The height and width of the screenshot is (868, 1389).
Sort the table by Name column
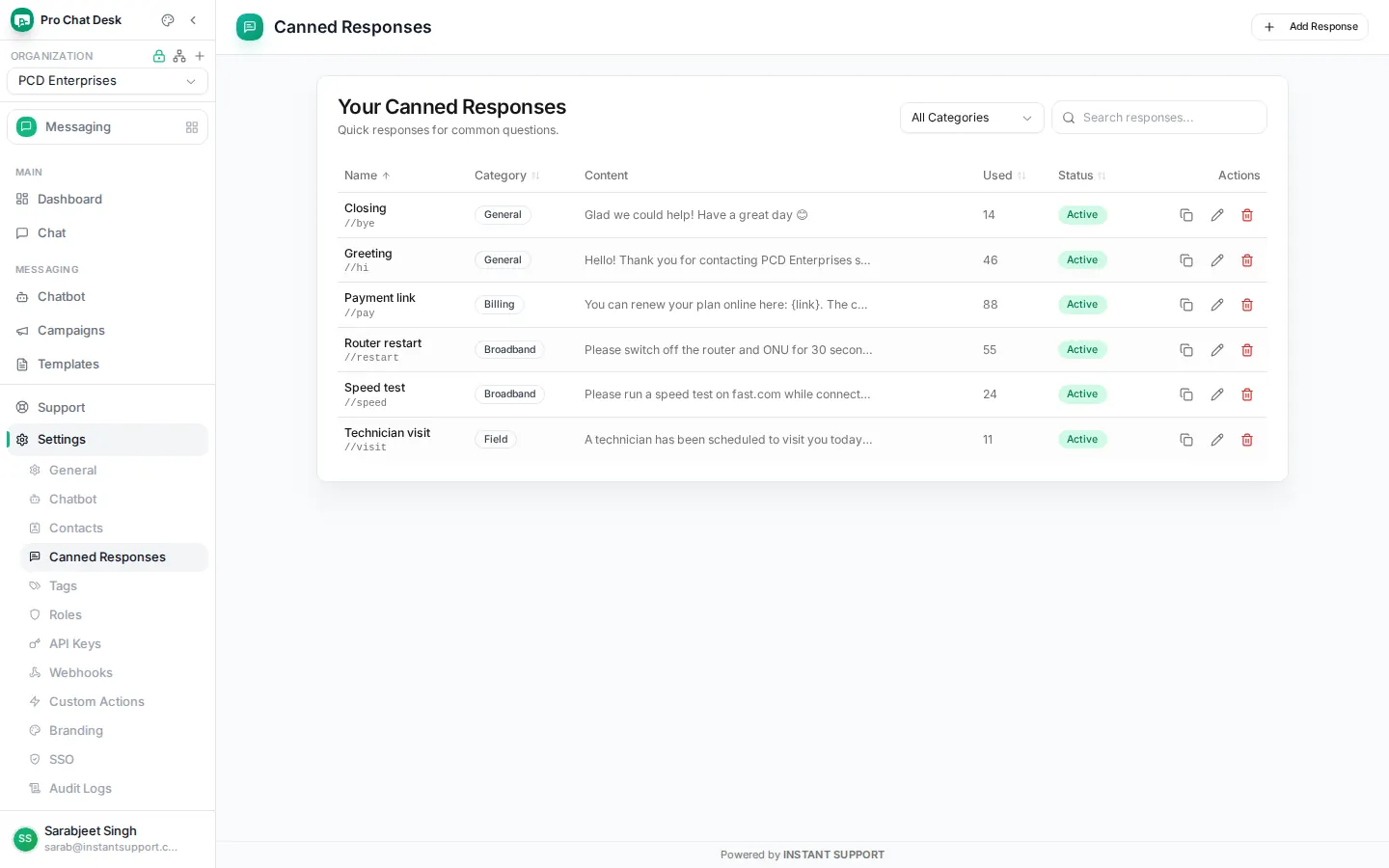click(x=368, y=176)
